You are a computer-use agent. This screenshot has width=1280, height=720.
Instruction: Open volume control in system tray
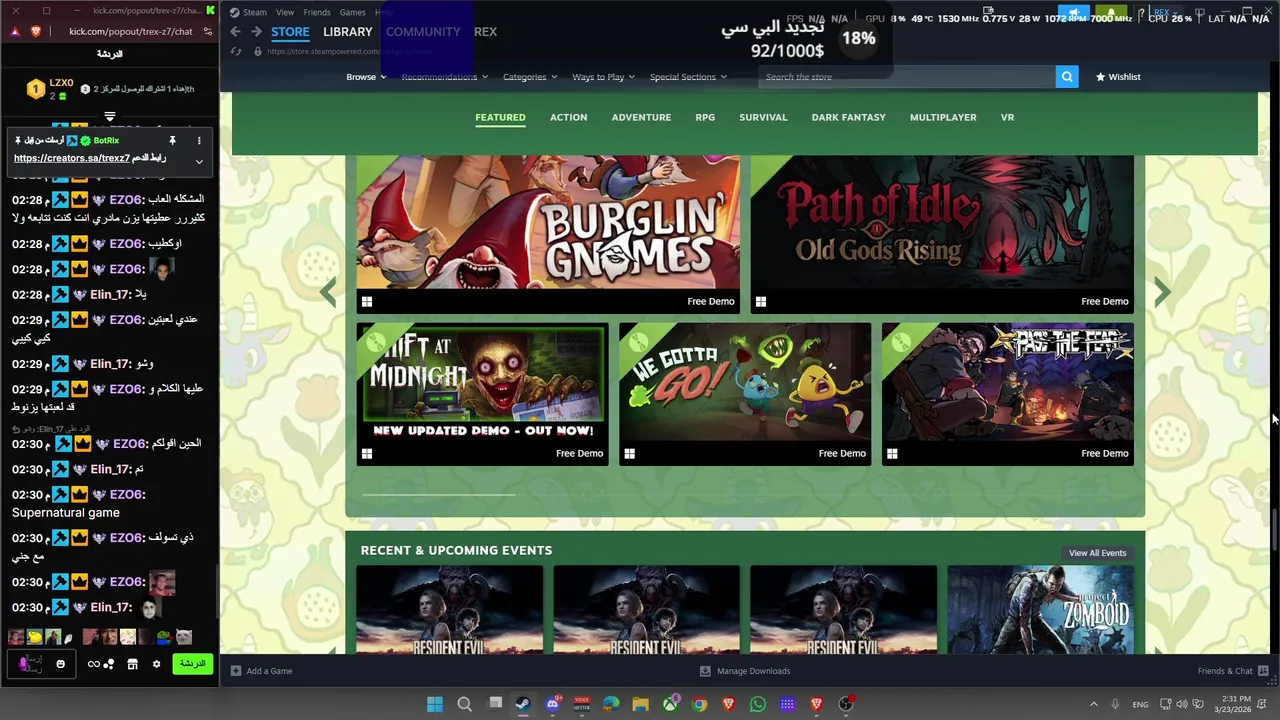1181,704
